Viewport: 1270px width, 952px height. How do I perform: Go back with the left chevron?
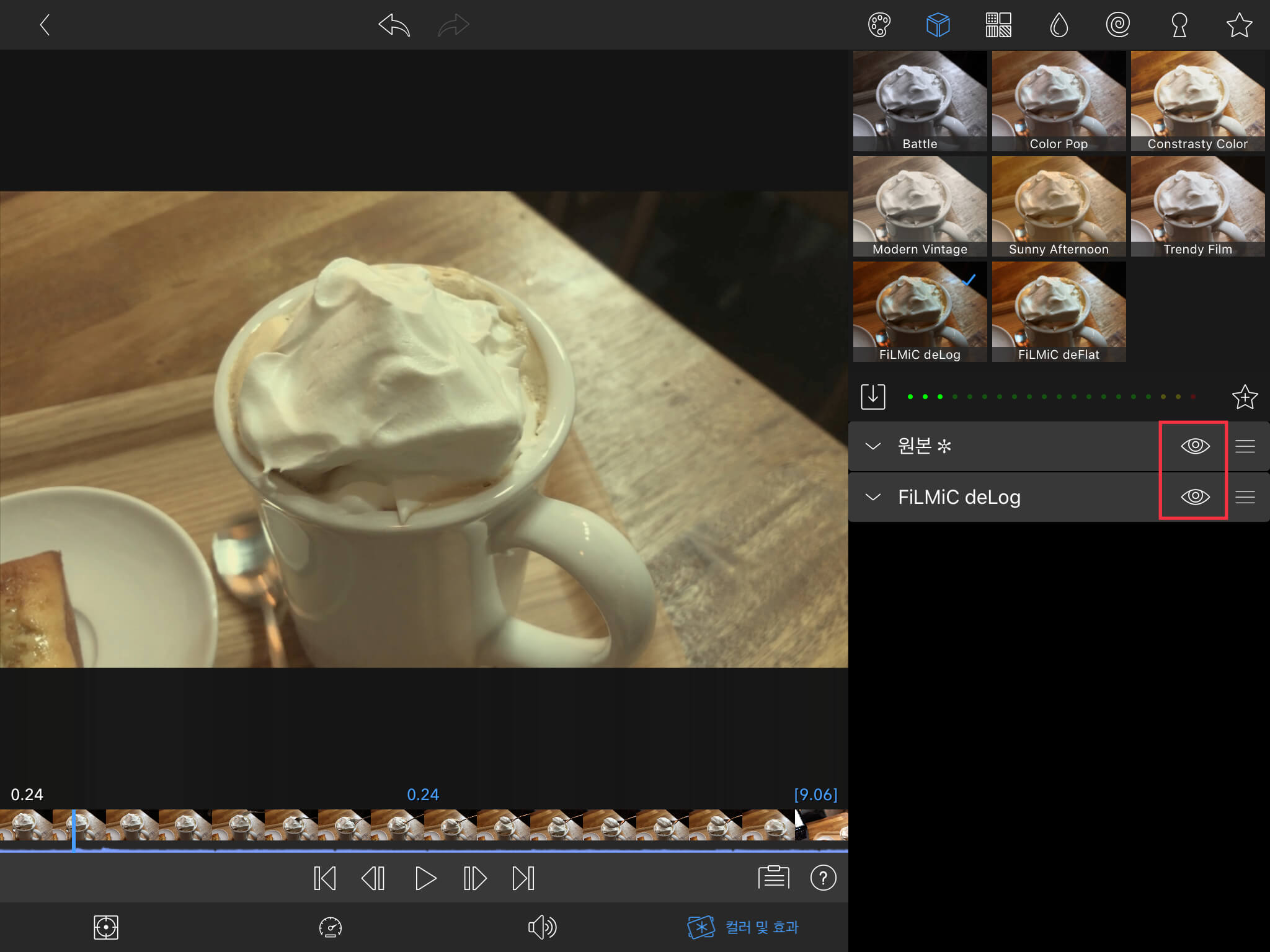pos(45,25)
